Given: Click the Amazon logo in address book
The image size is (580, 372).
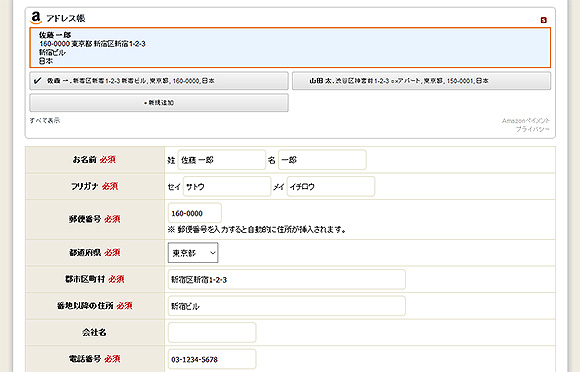Looking at the screenshot, I should 36,18.
